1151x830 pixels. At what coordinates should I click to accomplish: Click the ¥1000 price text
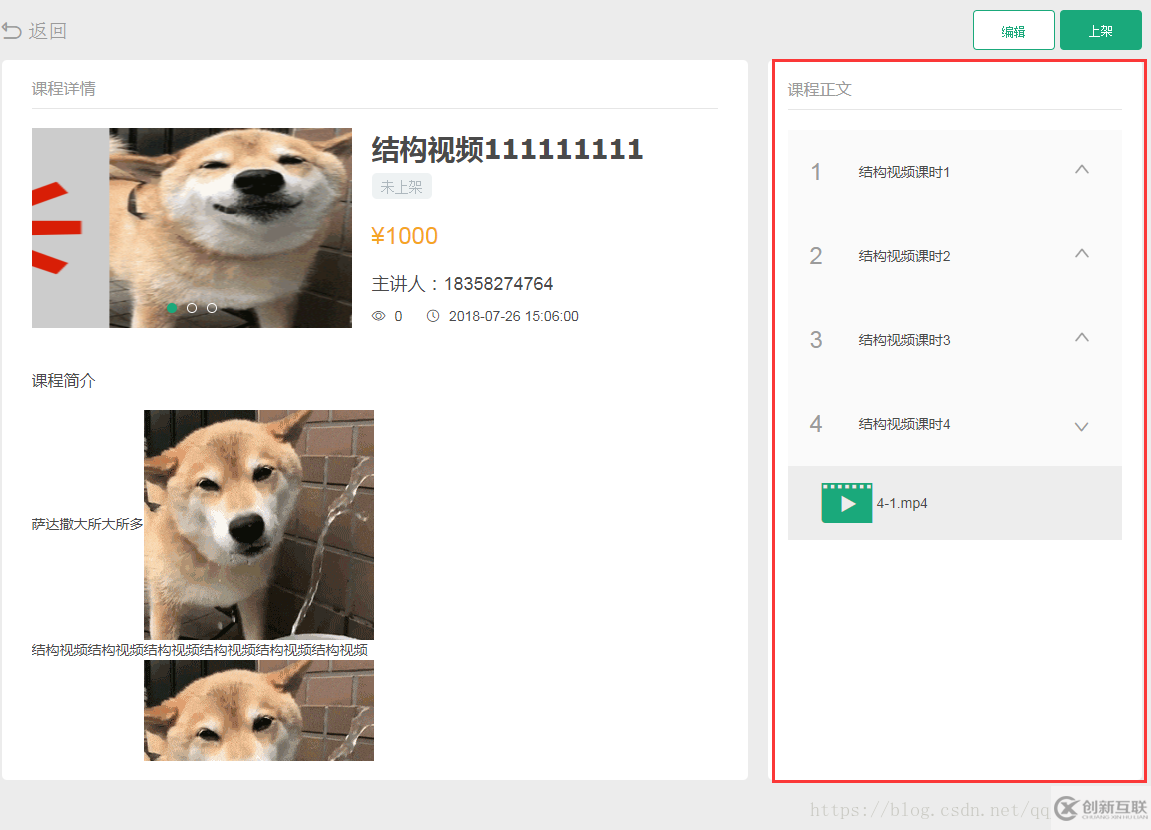click(x=404, y=236)
